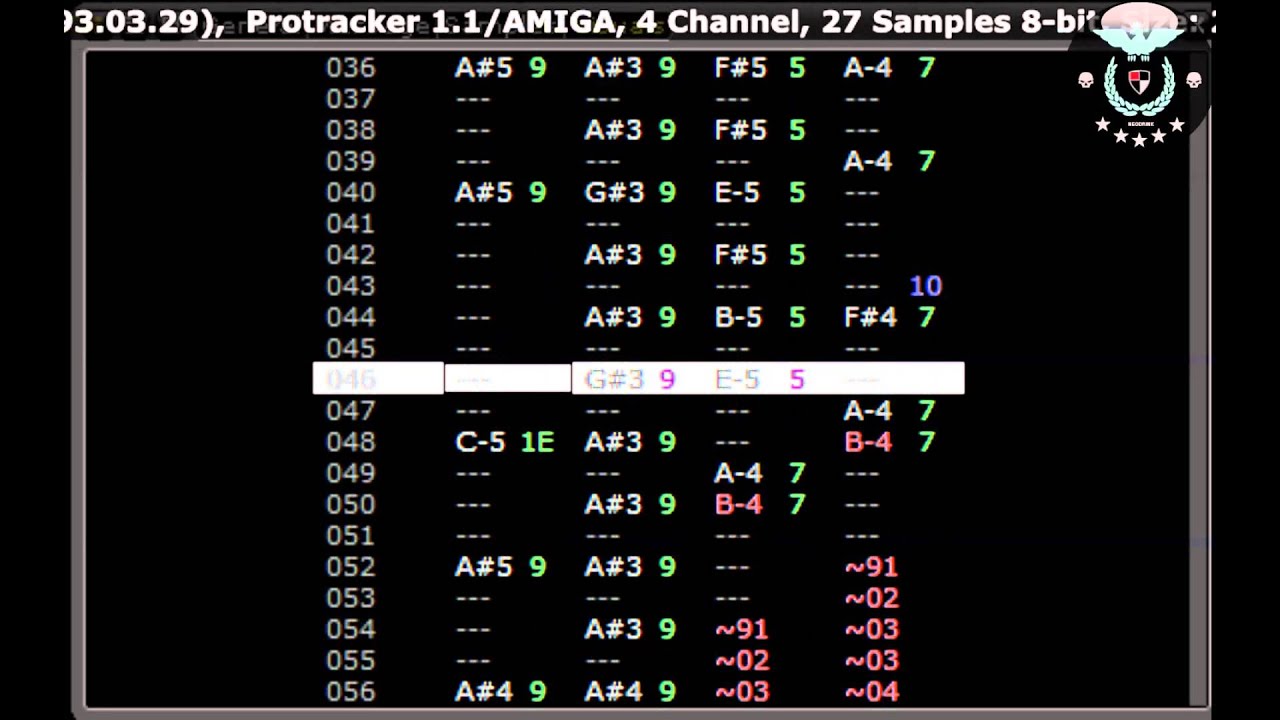
Task: Click note A#5 in row 036
Action: pyautogui.click(x=484, y=68)
